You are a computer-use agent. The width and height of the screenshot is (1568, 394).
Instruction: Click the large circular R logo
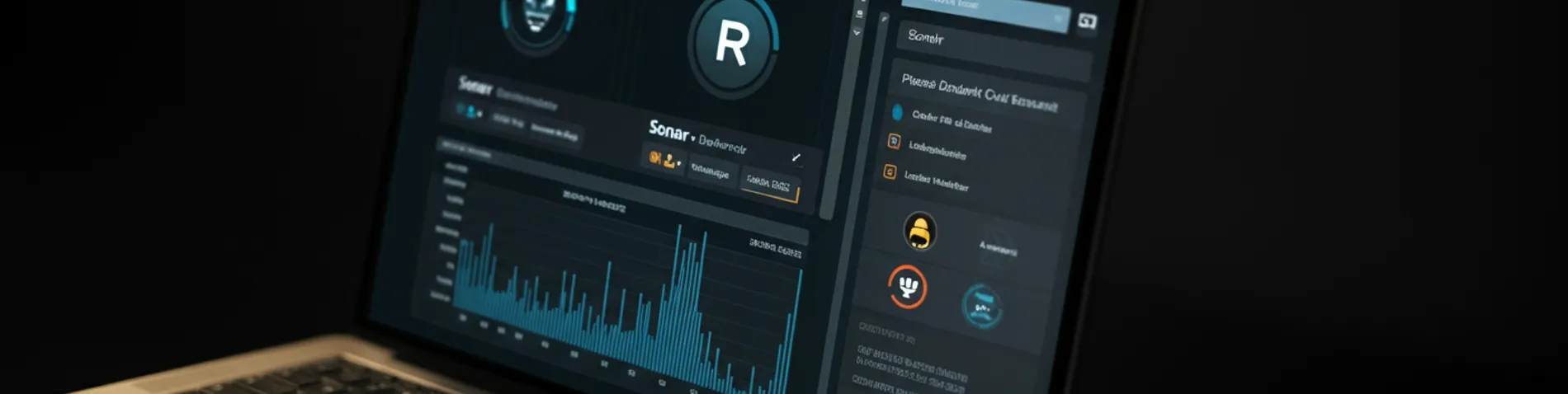pos(732,44)
